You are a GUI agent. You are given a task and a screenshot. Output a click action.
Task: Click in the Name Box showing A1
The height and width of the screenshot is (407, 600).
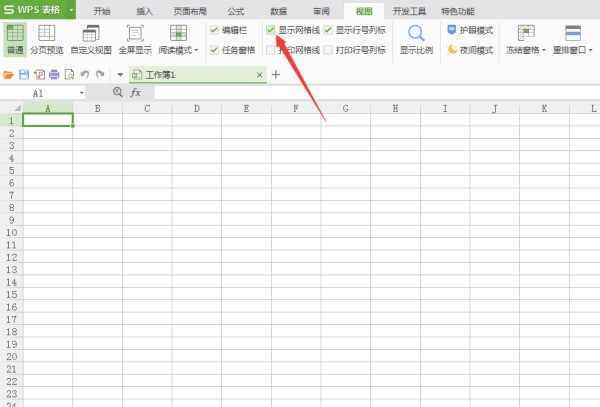click(38, 93)
